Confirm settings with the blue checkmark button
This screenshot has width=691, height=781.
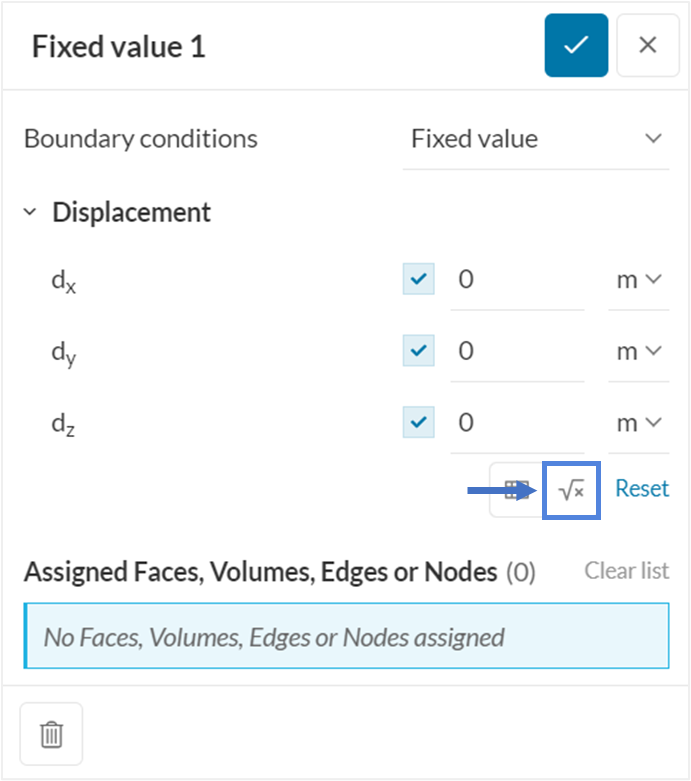pos(576,46)
